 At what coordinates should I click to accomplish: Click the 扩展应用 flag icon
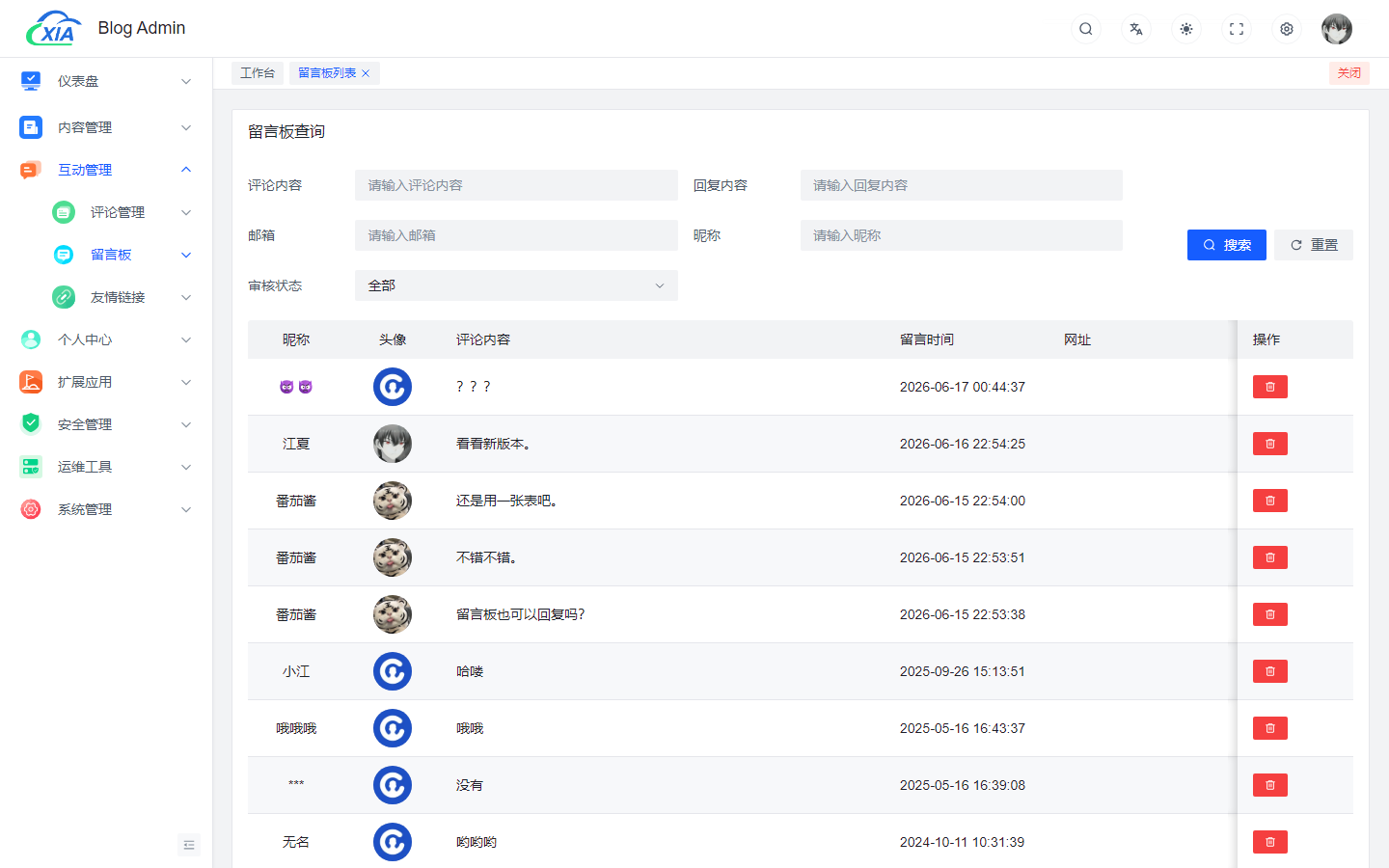(x=31, y=382)
